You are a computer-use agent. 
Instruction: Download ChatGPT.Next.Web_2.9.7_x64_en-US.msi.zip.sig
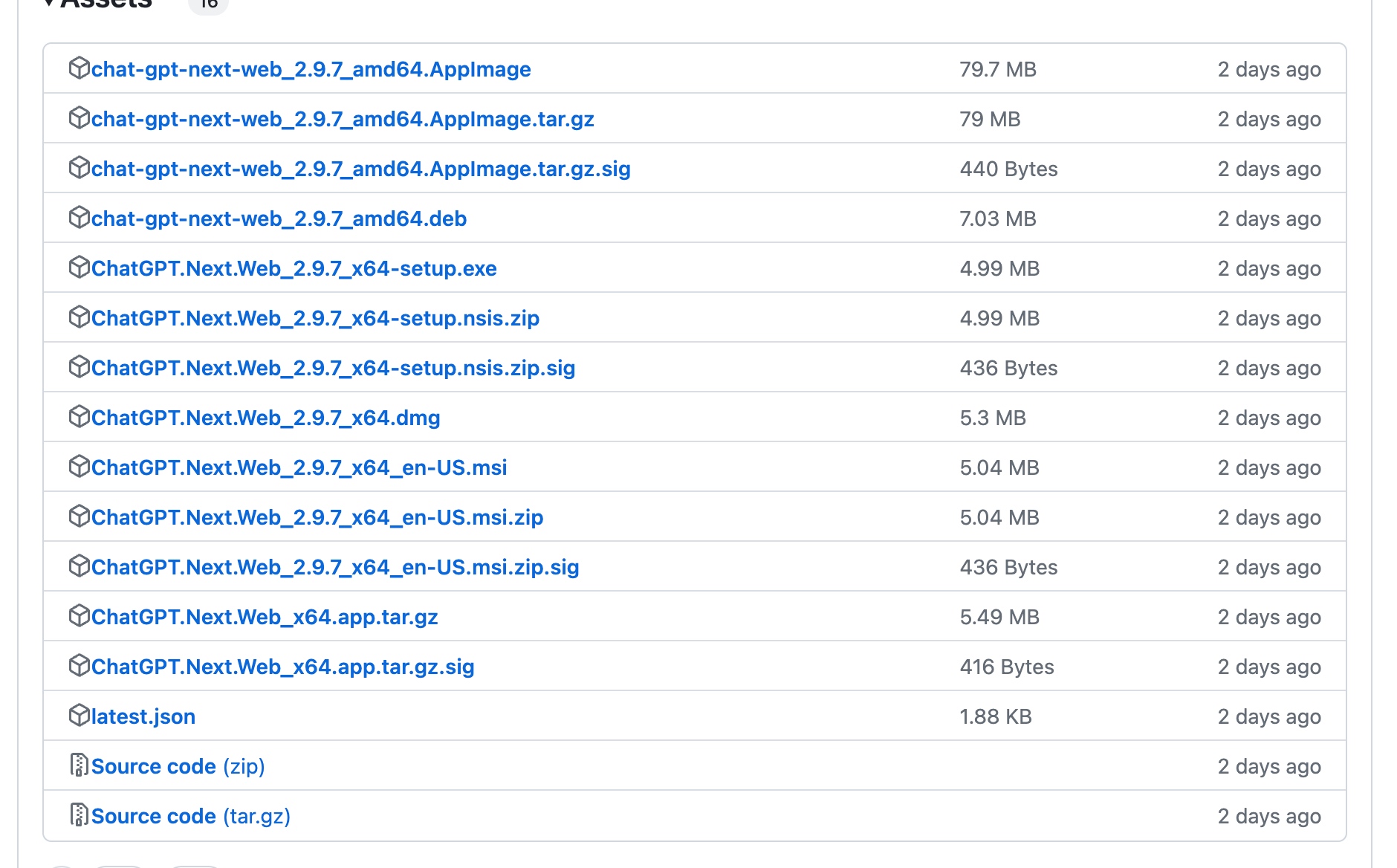click(x=335, y=567)
